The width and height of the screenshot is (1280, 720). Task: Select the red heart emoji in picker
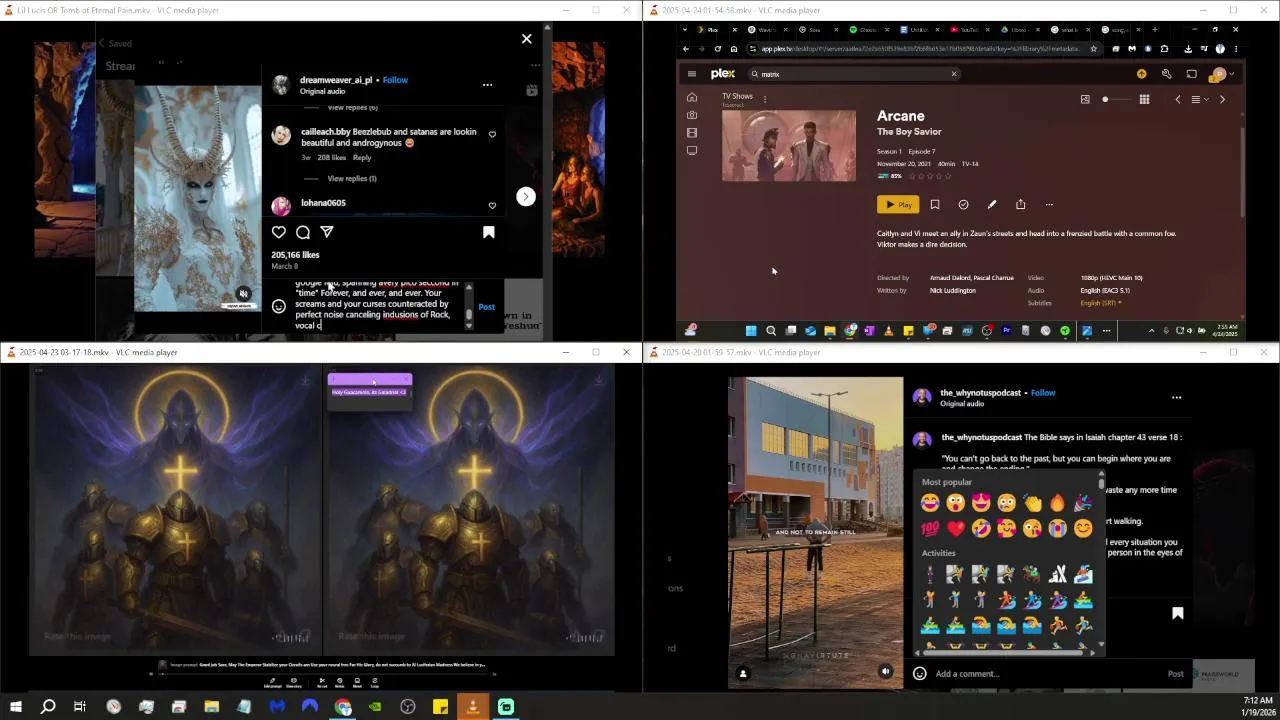click(955, 528)
